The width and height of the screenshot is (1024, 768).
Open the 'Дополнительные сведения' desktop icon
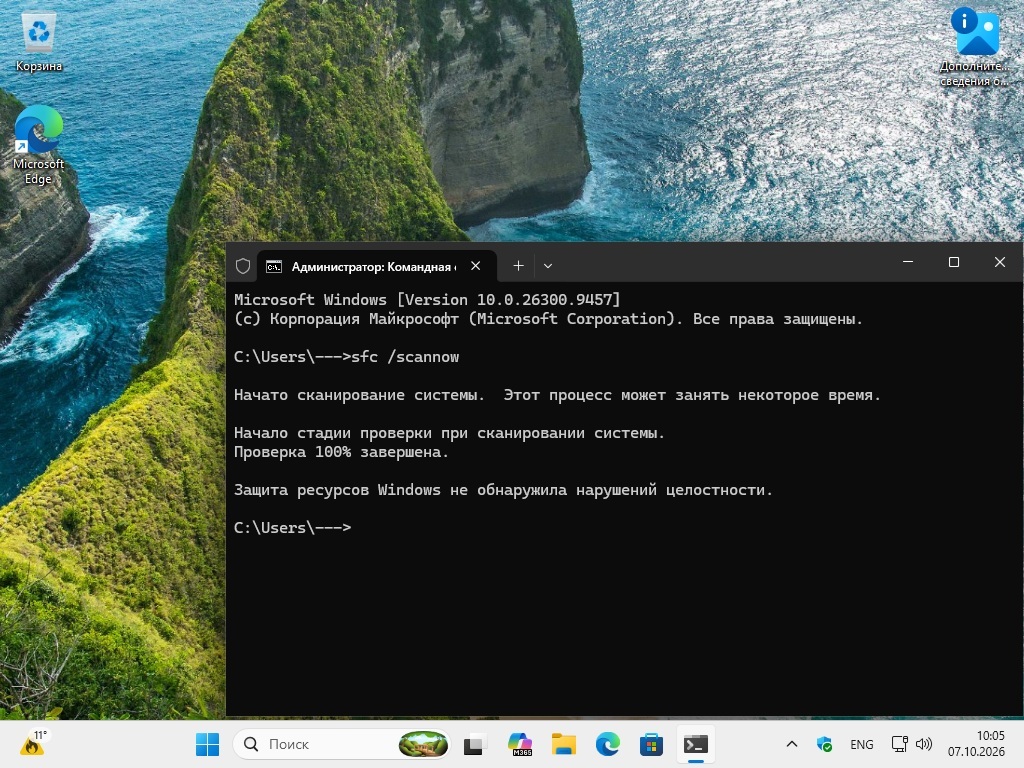click(976, 47)
